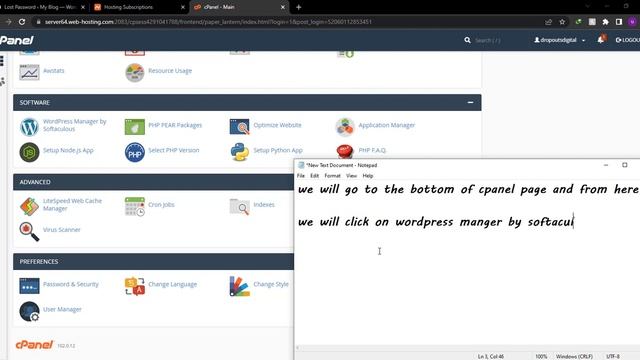640x360 pixels.
Task: Reload the page in Chrome
Action: click(22, 22)
